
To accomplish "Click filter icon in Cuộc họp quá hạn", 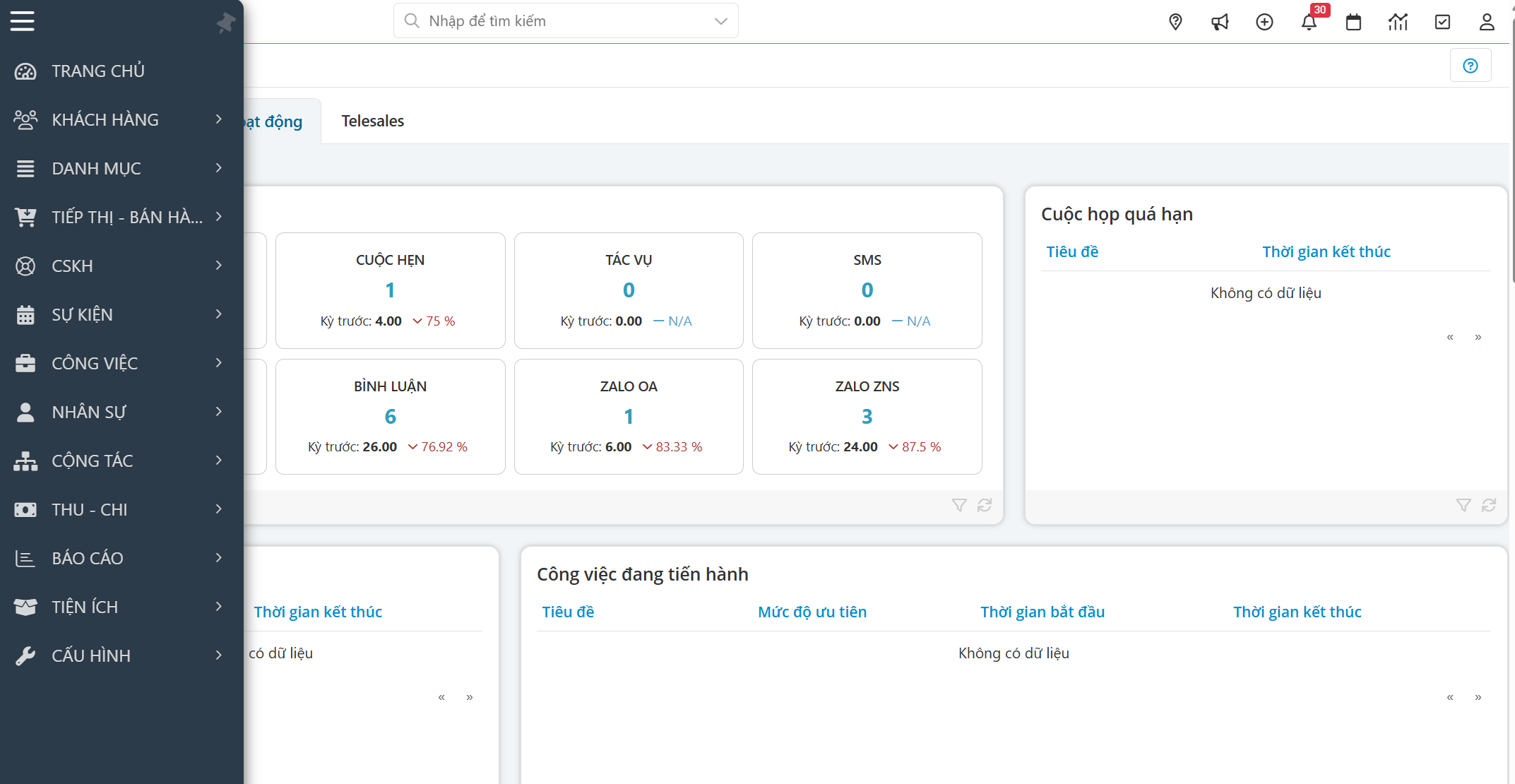I will [x=1463, y=505].
